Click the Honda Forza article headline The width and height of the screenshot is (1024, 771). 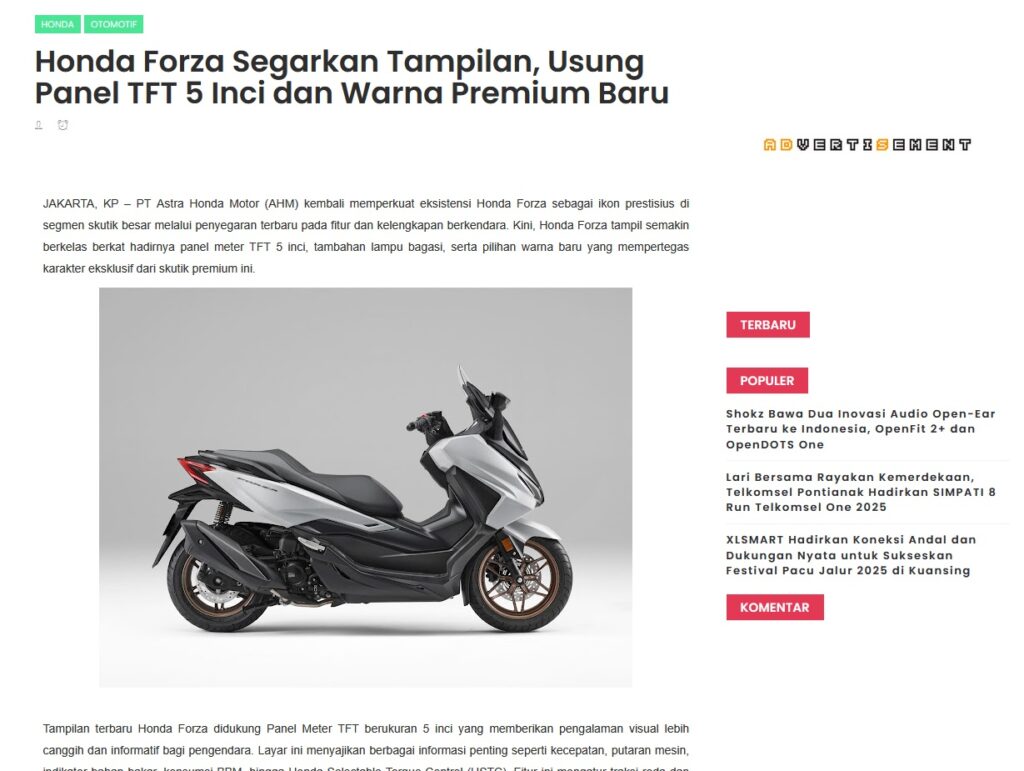click(x=351, y=77)
